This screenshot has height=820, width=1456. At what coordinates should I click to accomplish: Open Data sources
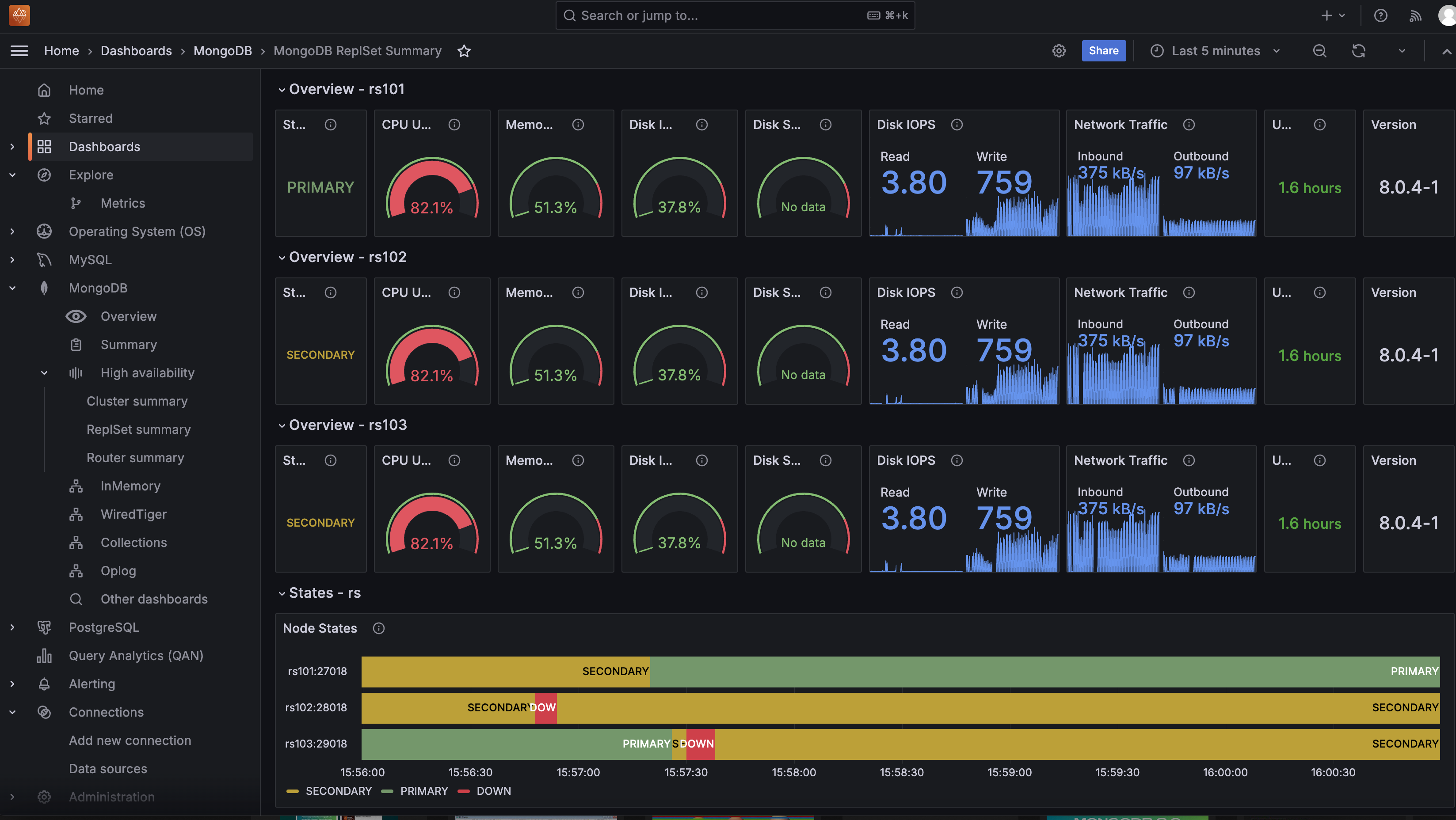pyautogui.click(x=108, y=768)
